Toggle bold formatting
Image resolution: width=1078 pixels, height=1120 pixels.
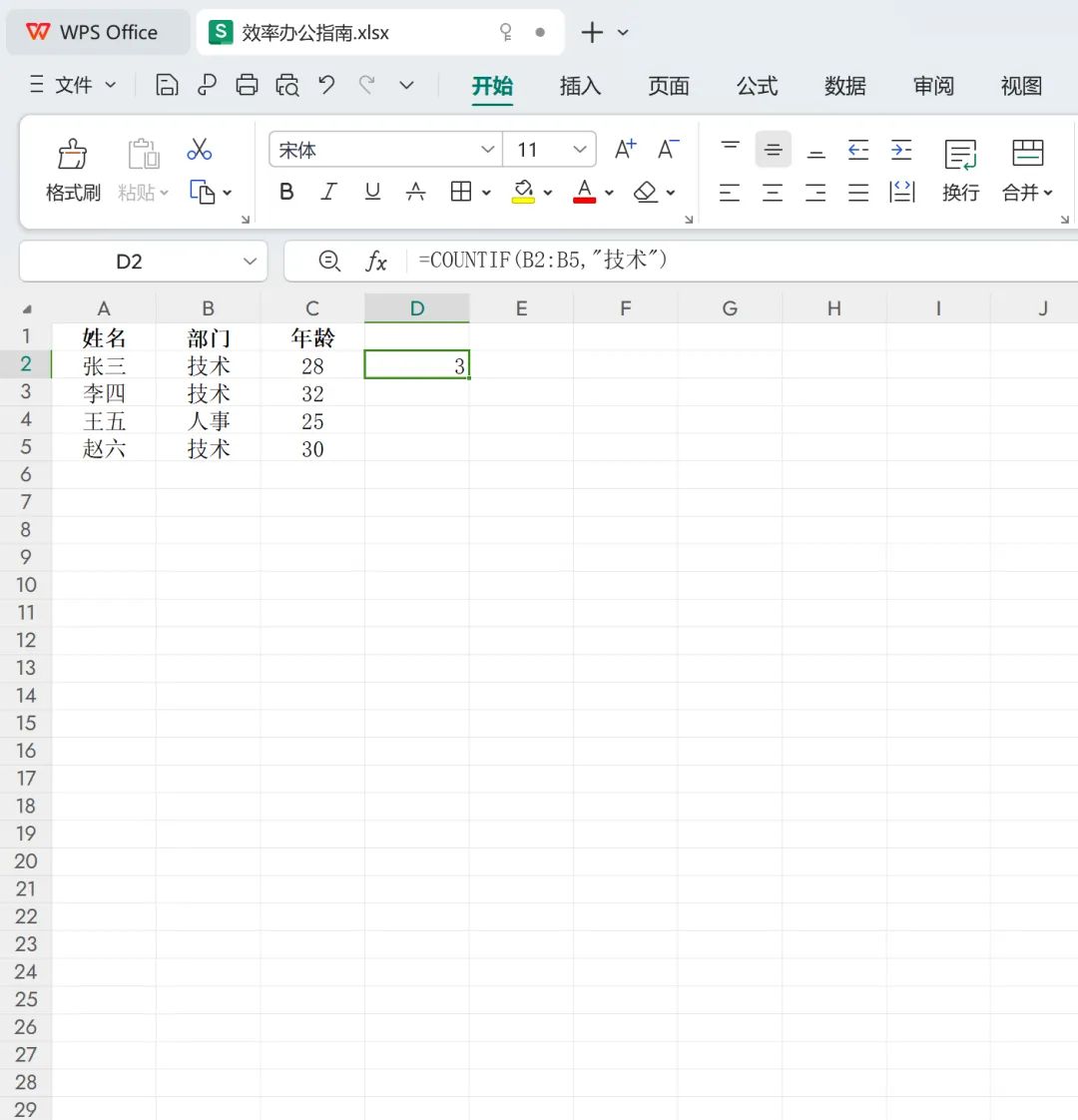(x=285, y=192)
